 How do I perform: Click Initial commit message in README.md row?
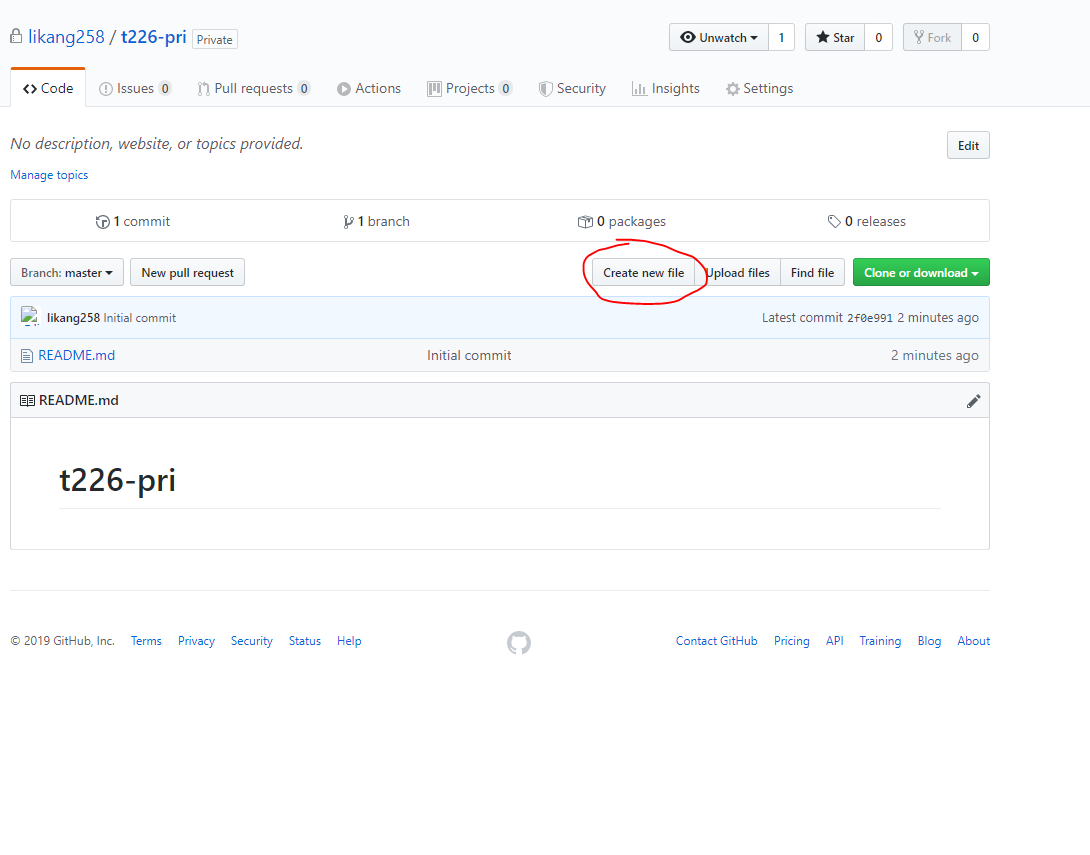469,355
